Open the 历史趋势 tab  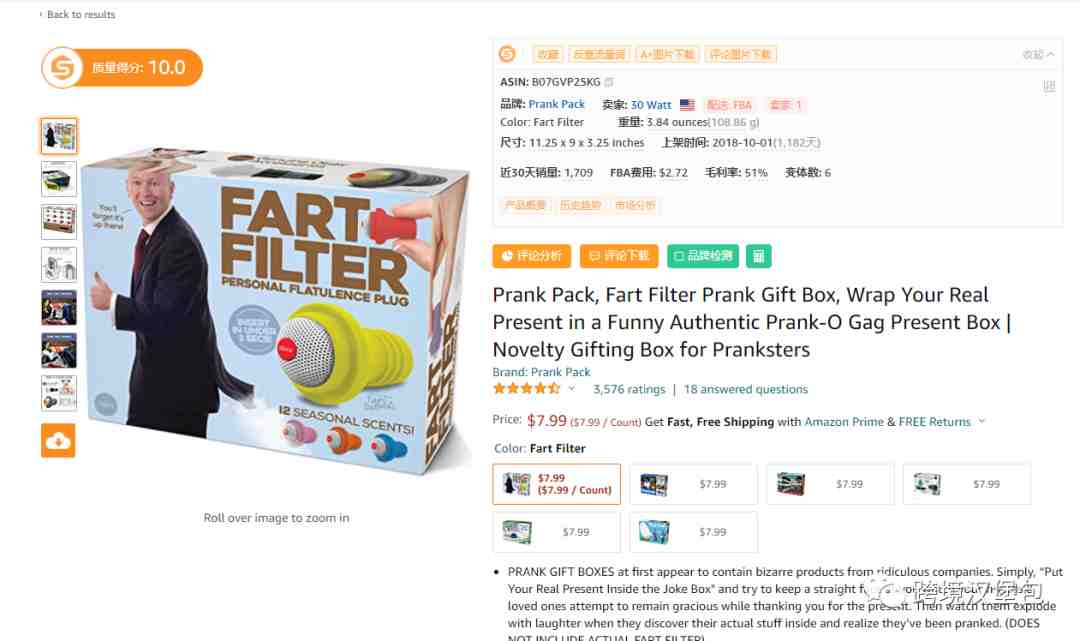tap(581, 205)
